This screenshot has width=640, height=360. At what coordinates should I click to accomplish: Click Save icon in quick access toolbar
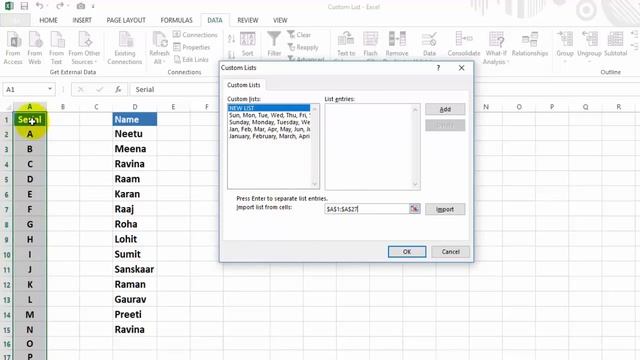24,6
